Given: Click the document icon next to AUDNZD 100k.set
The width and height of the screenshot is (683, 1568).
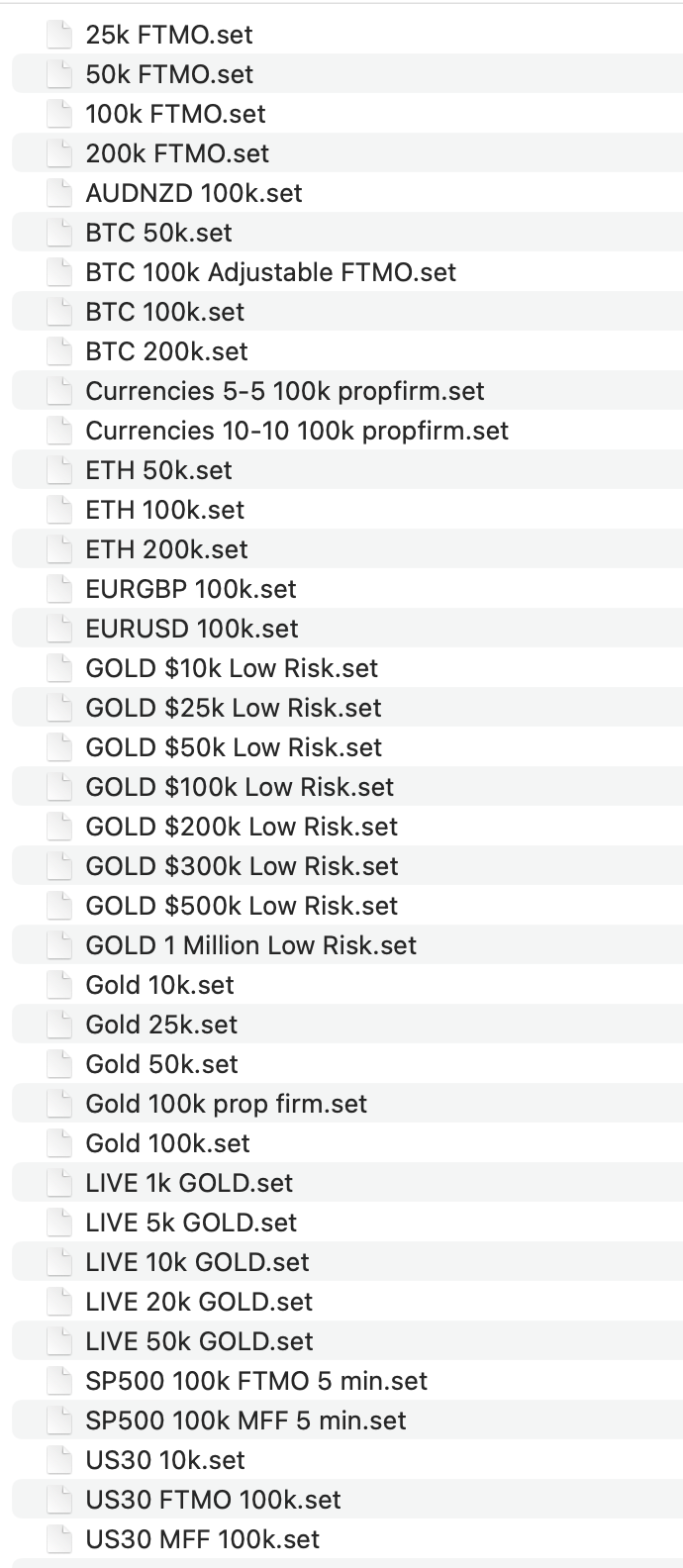Looking at the screenshot, I should point(60,193).
